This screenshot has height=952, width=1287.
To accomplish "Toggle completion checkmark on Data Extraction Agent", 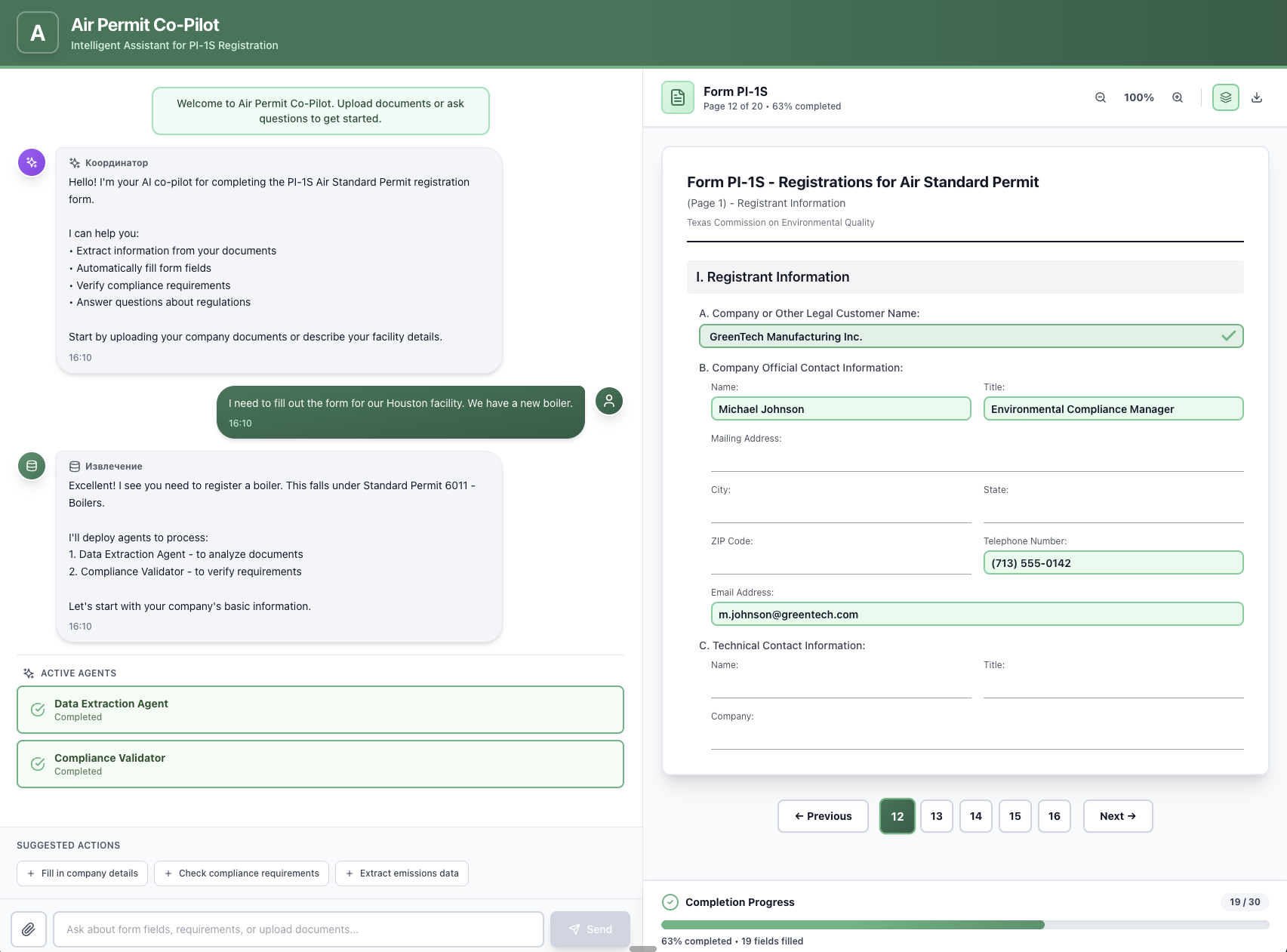I will [x=38, y=709].
